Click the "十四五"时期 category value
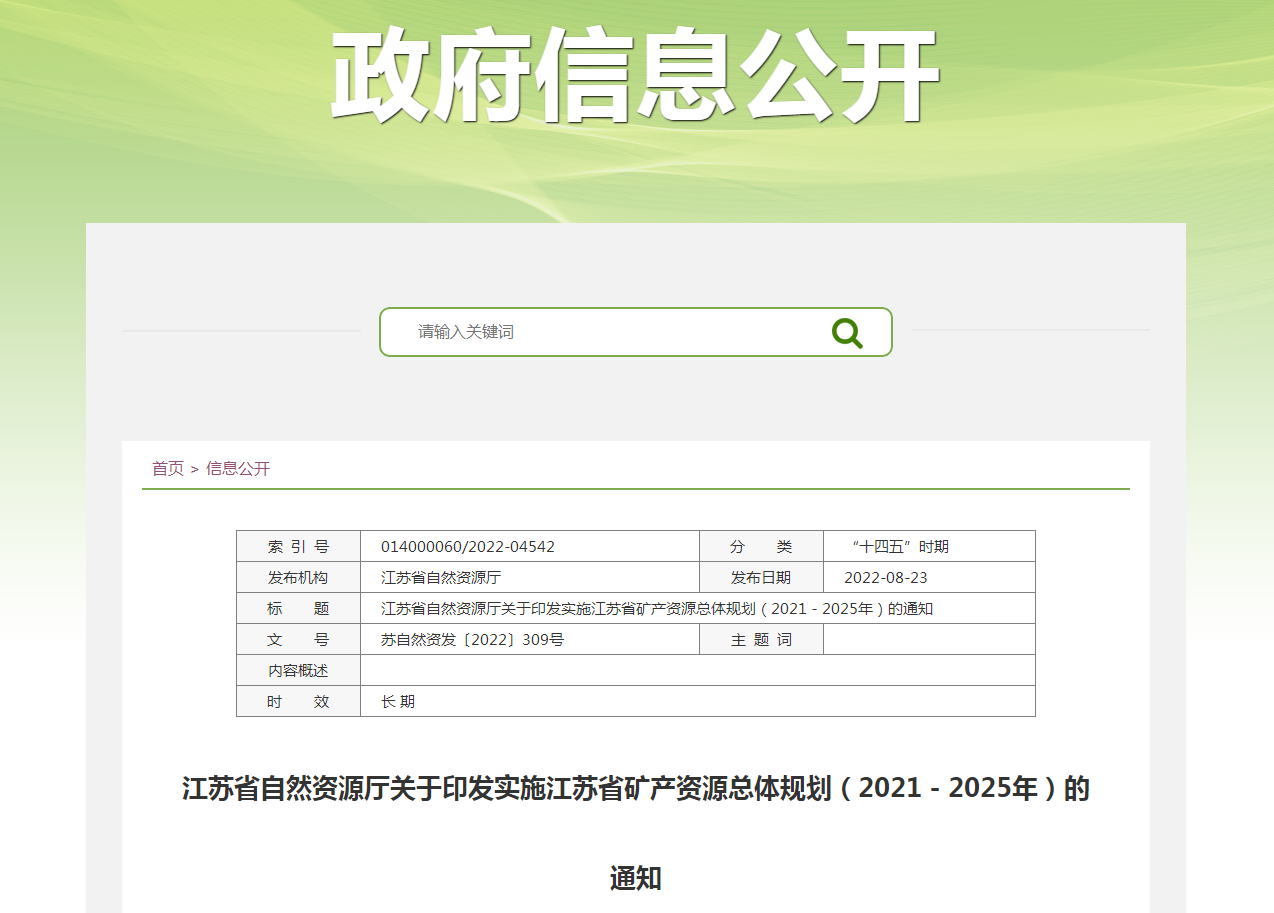The image size is (1274, 913). 899,547
